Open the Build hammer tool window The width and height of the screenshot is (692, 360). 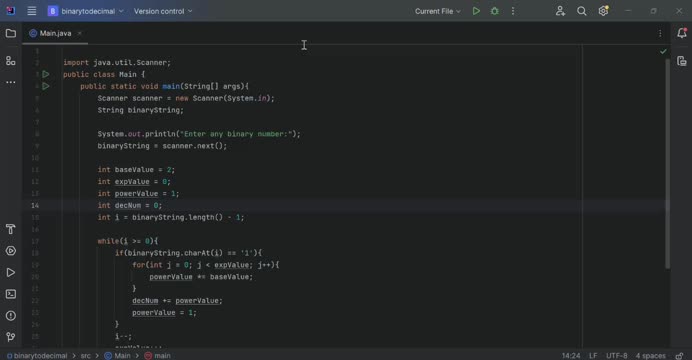tap(11, 229)
